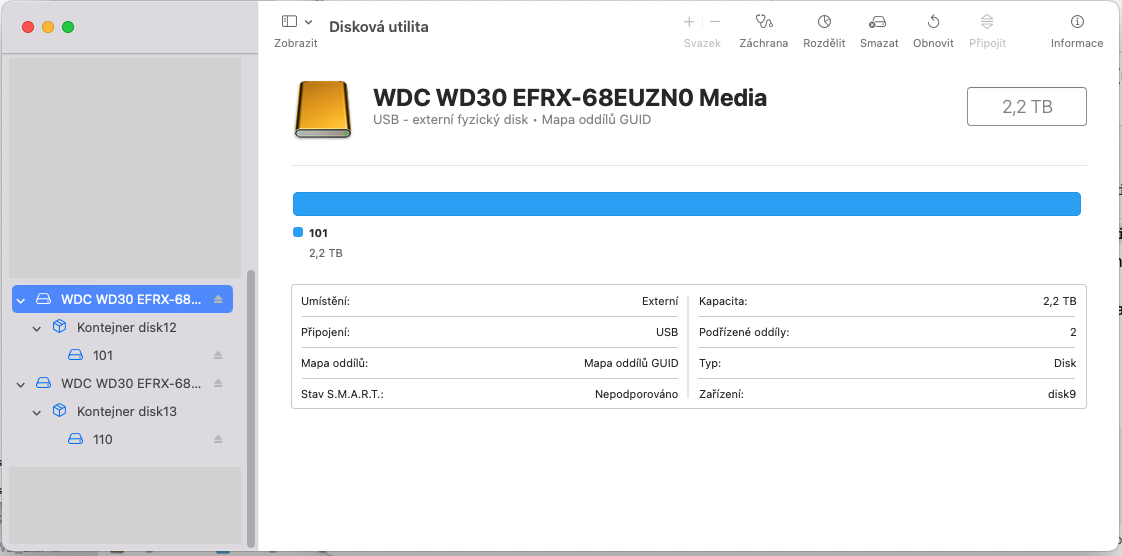Screen dimensions: 1122x556
Task: Minimize the window with yellow button
Action: [x=48, y=27]
